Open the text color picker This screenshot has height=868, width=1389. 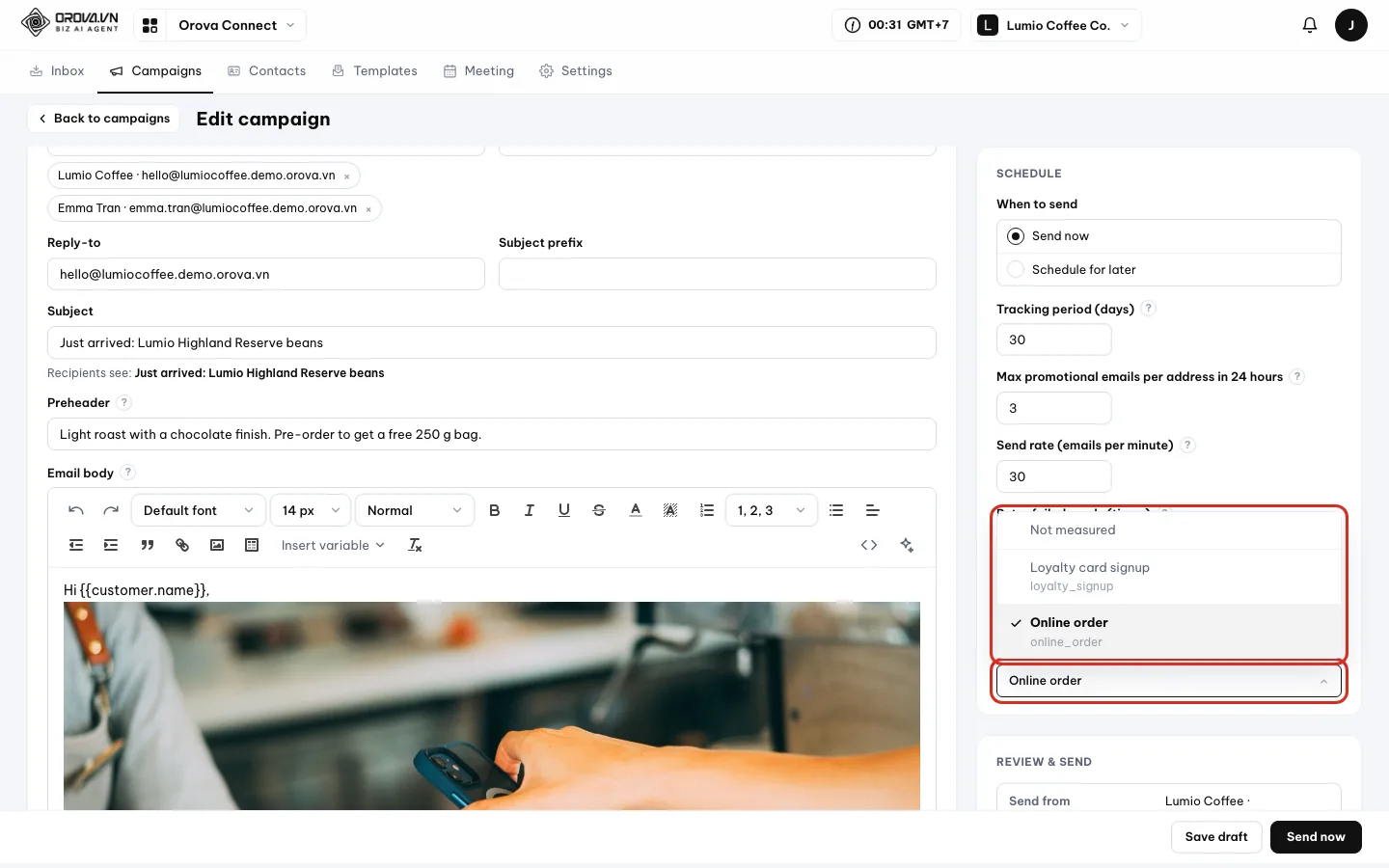(x=636, y=510)
